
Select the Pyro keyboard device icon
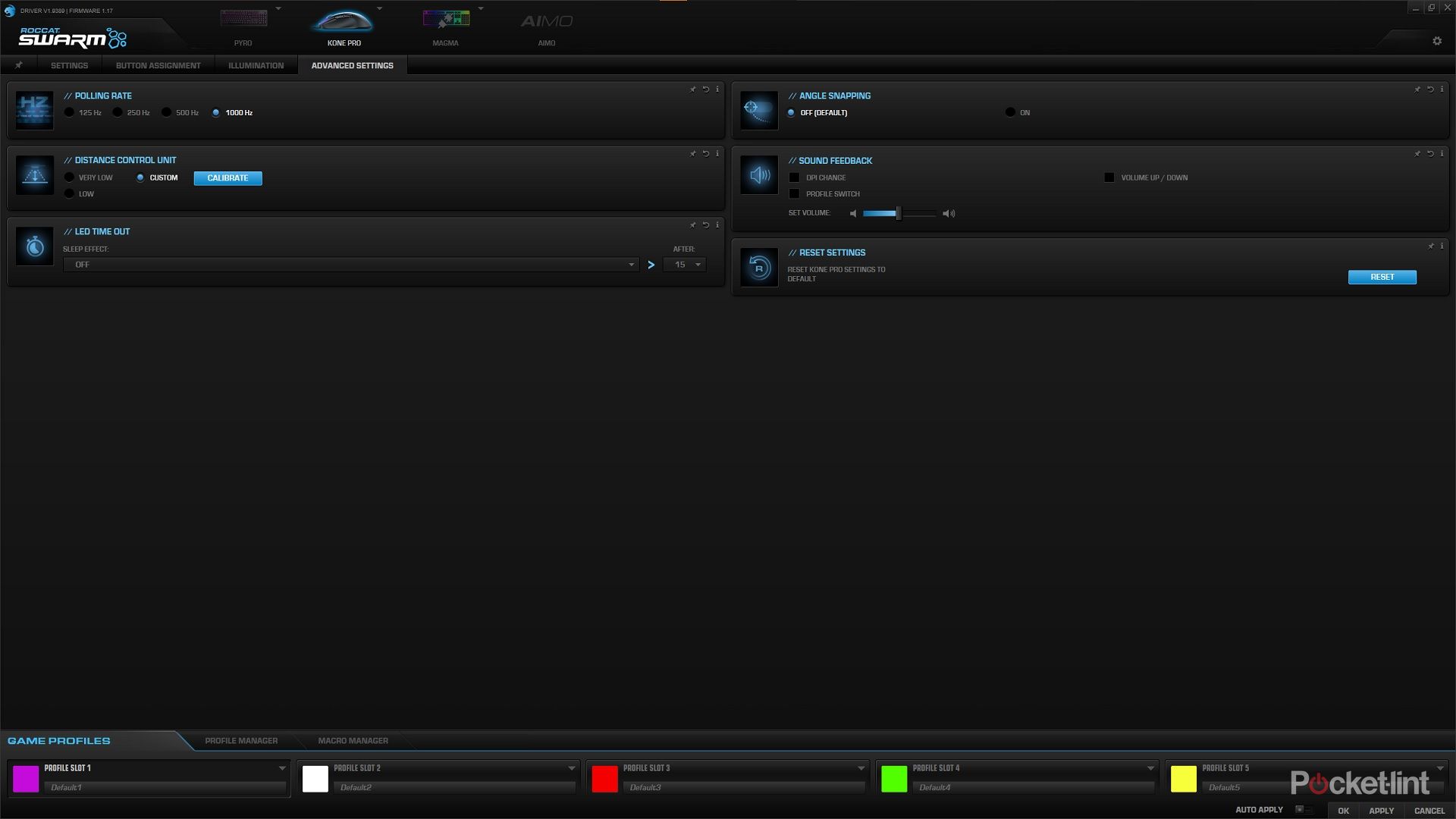click(243, 20)
